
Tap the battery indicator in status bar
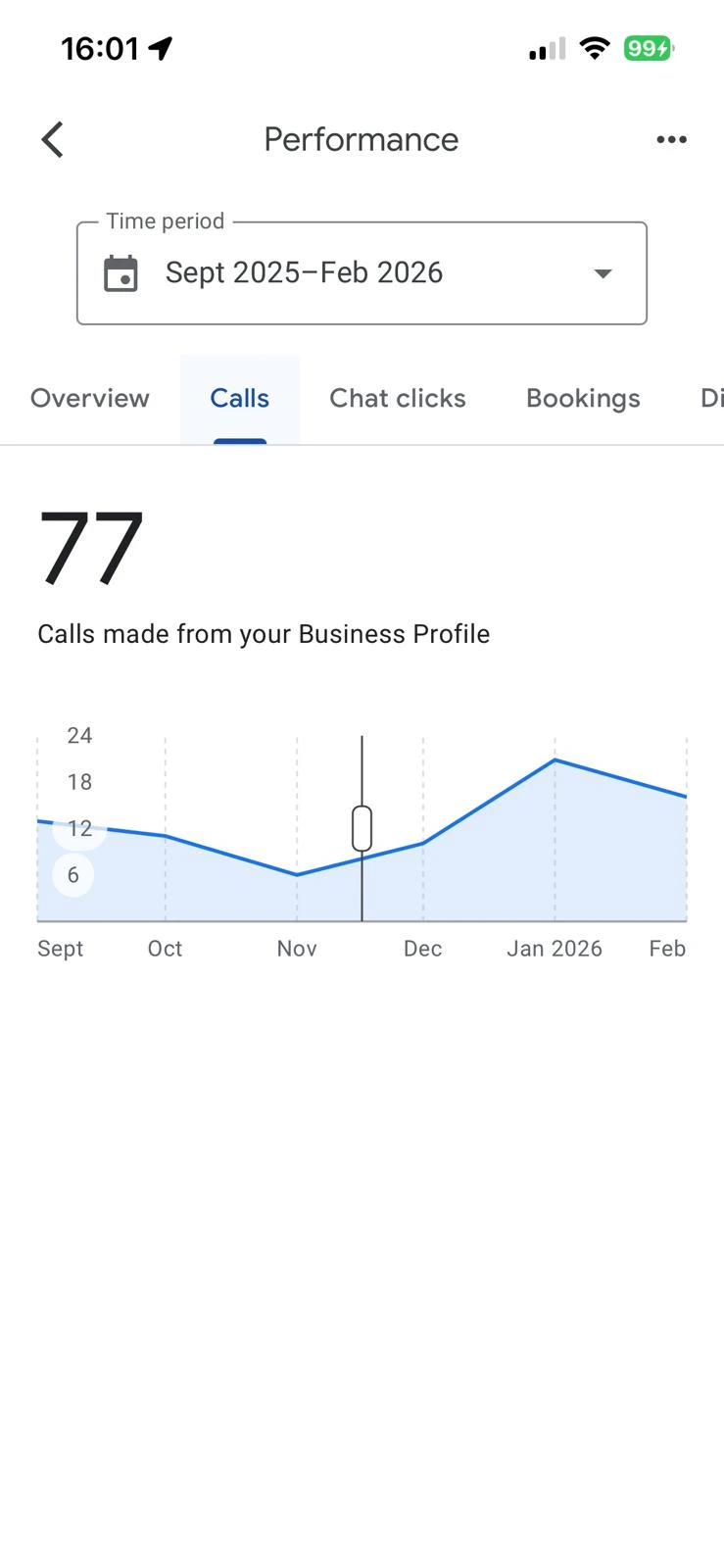click(x=649, y=48)
